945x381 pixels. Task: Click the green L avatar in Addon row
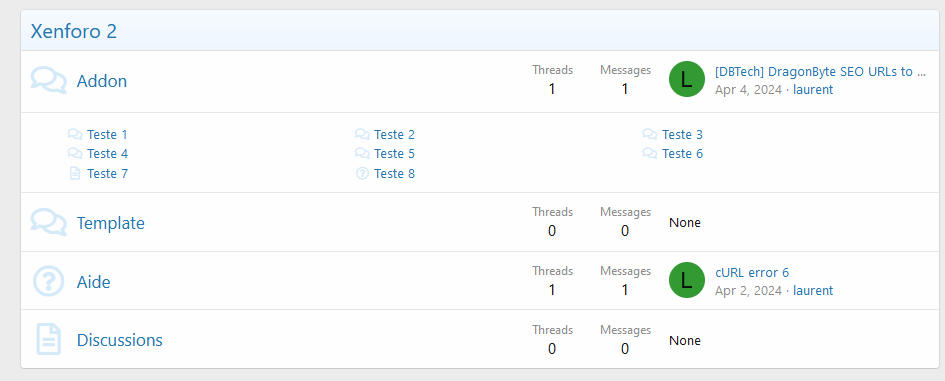click(x=687, y=79)
